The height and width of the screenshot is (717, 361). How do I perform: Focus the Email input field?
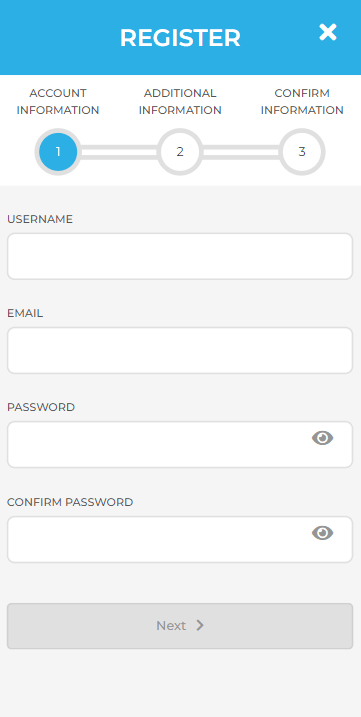click(x=180, y=350)
